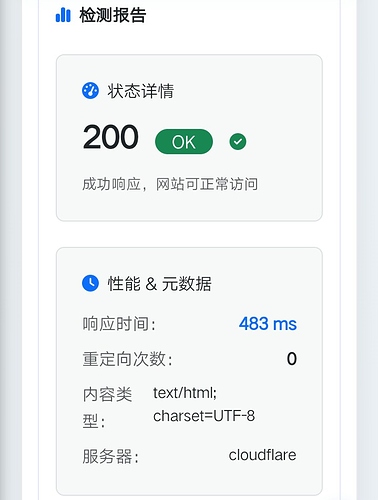Click the green checkmark circle icon
This screenshot has height=500, width=378.
pyautogui.click(x=238, y=142)
